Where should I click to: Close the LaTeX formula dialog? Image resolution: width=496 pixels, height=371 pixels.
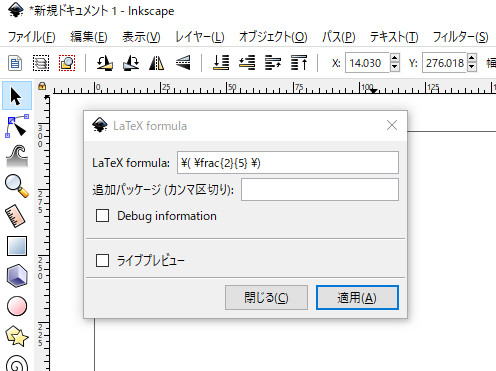tap(392, 125)
